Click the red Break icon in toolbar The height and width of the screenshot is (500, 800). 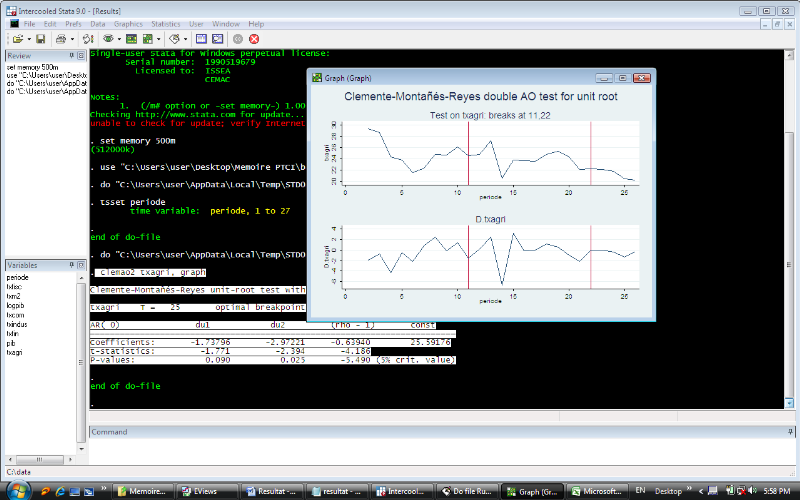254,38
